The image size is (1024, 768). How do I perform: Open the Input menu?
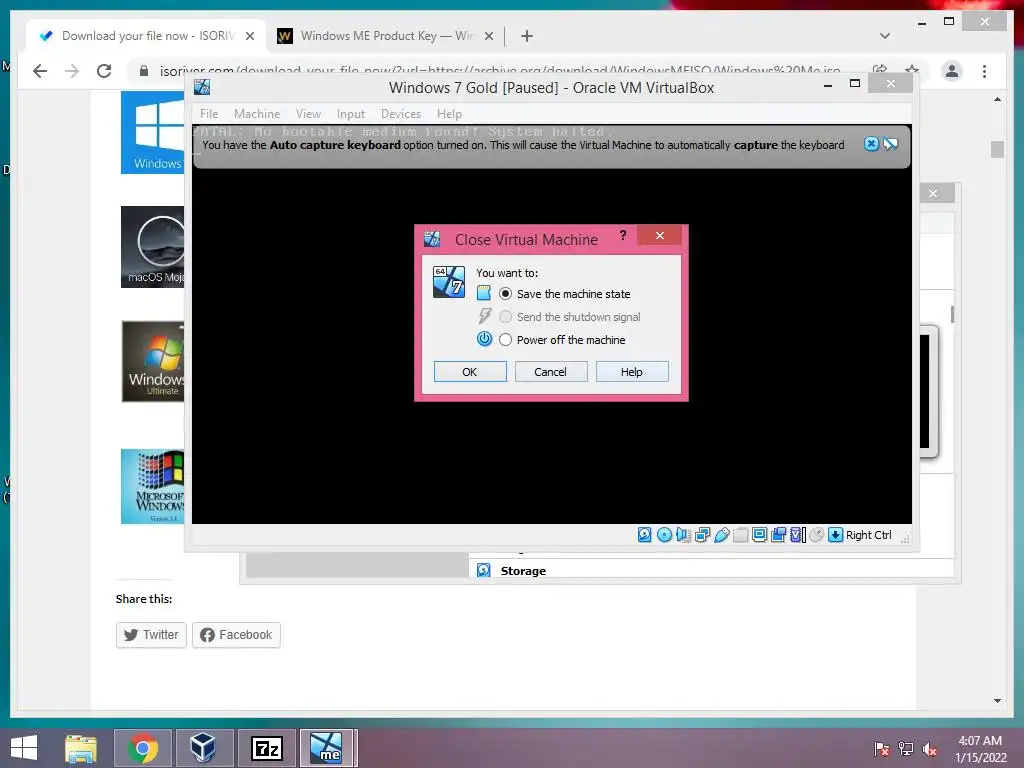point(351,114)
